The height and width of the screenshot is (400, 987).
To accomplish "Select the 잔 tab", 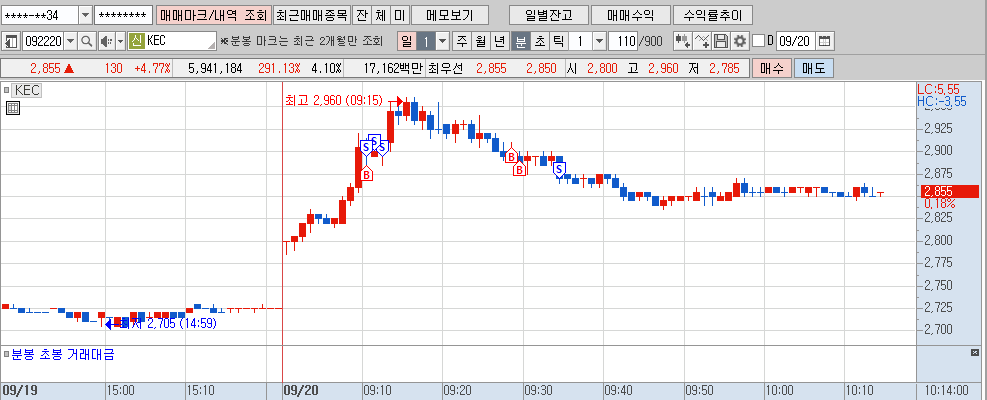I will click(361, 14).
